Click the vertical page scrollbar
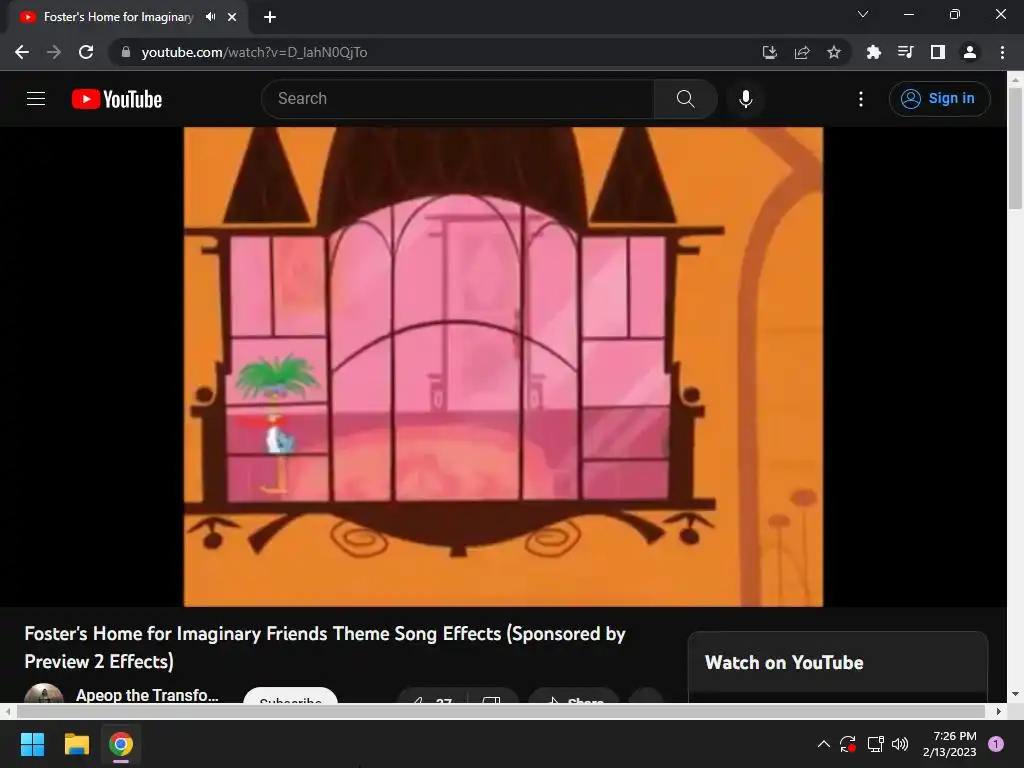This screenshot has width=1024, height=768. [x=1015, y=149]
